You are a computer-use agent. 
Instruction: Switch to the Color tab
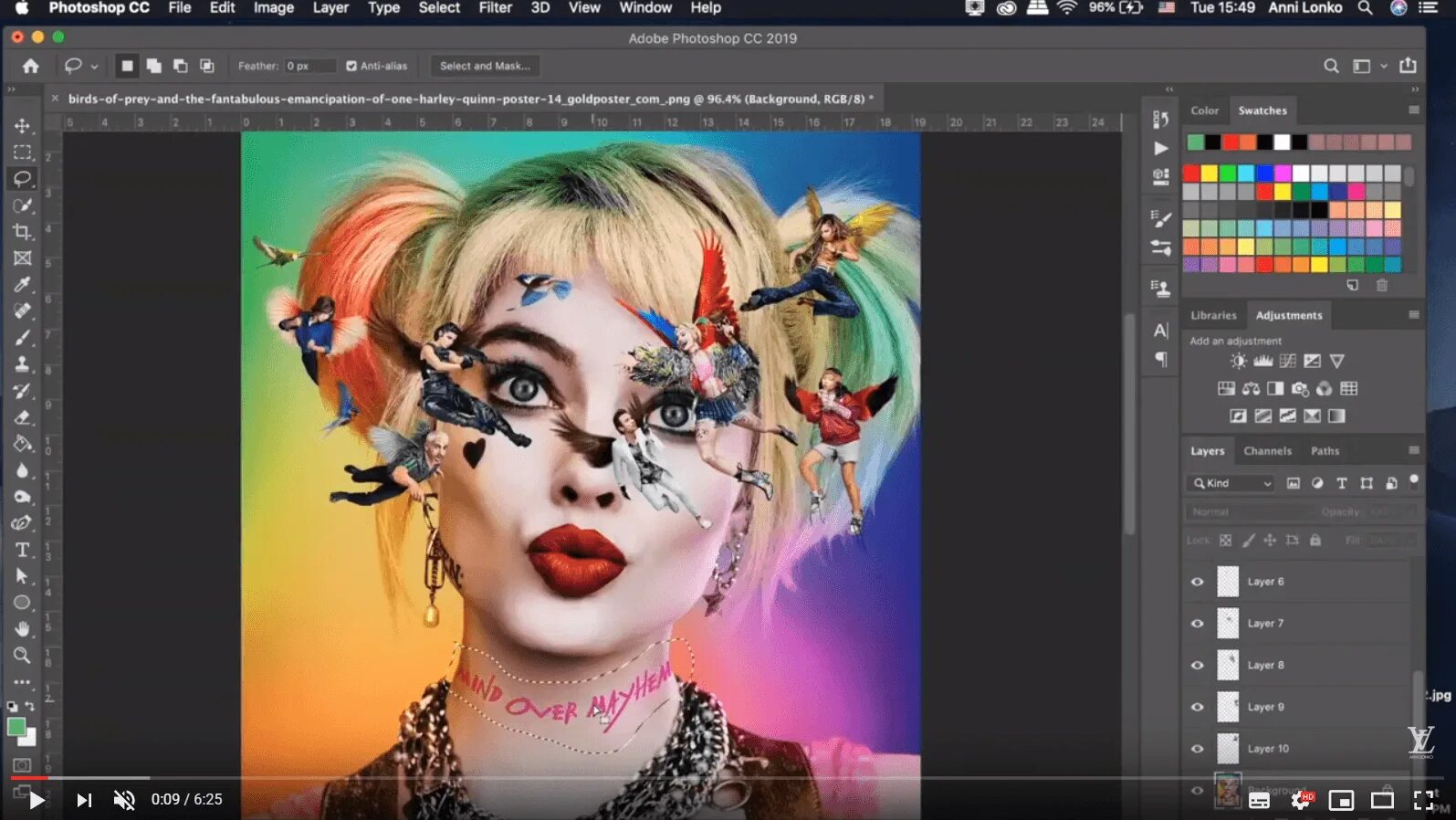click(1204, 110)
